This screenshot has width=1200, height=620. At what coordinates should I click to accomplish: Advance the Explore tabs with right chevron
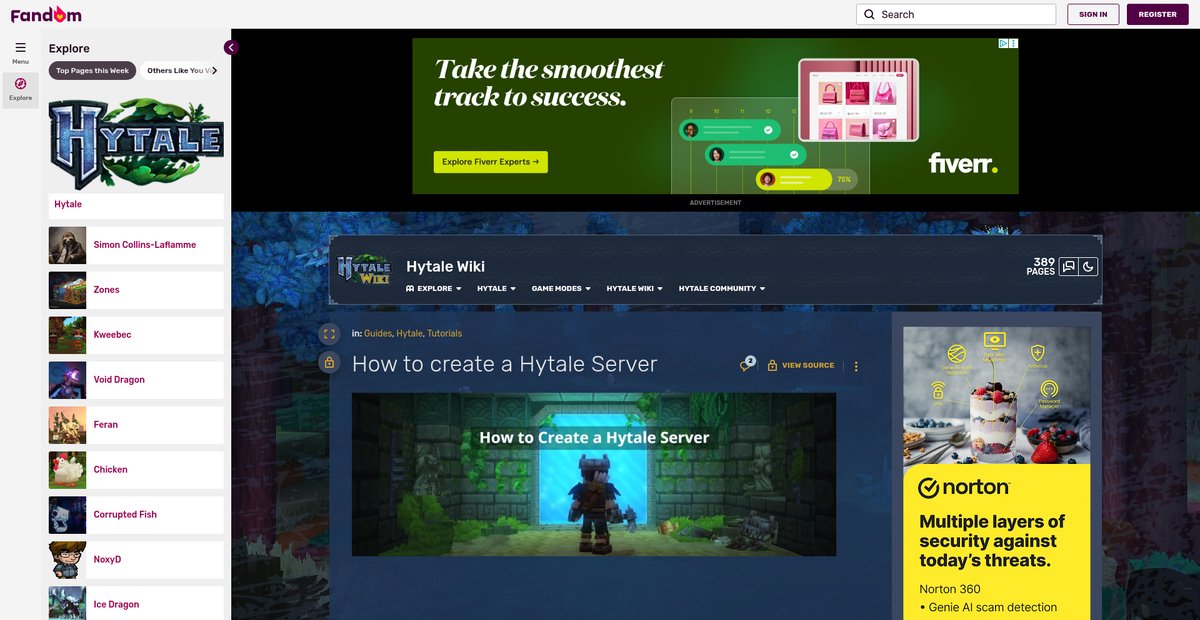pyautogui.click(x=214, y=71)
